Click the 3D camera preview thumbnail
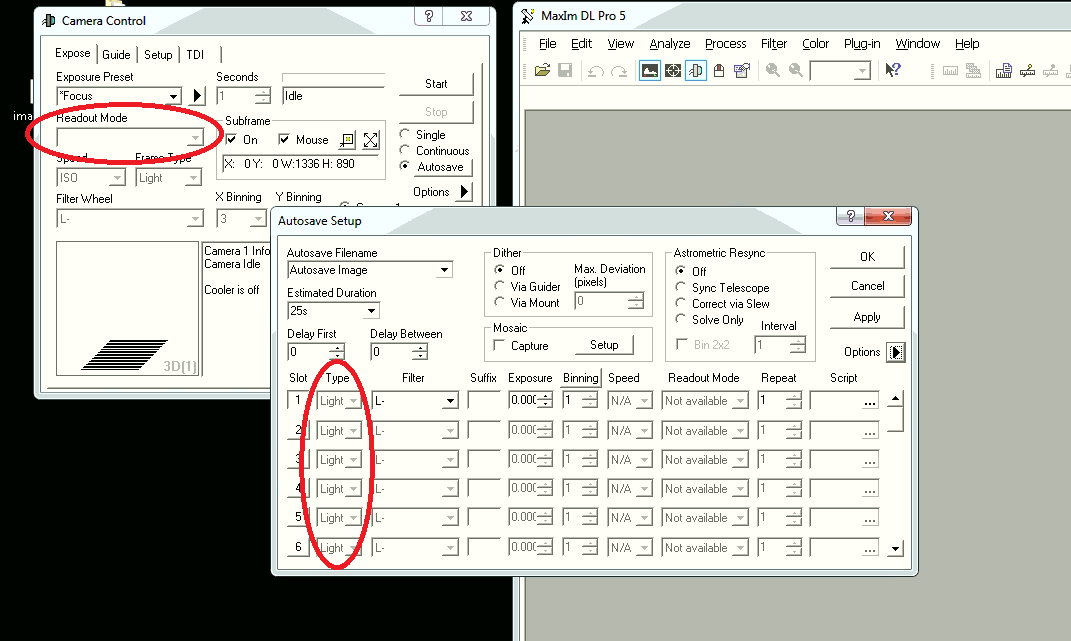The width and height of the screenshot is (1071, 641). [x=127, y=309]
